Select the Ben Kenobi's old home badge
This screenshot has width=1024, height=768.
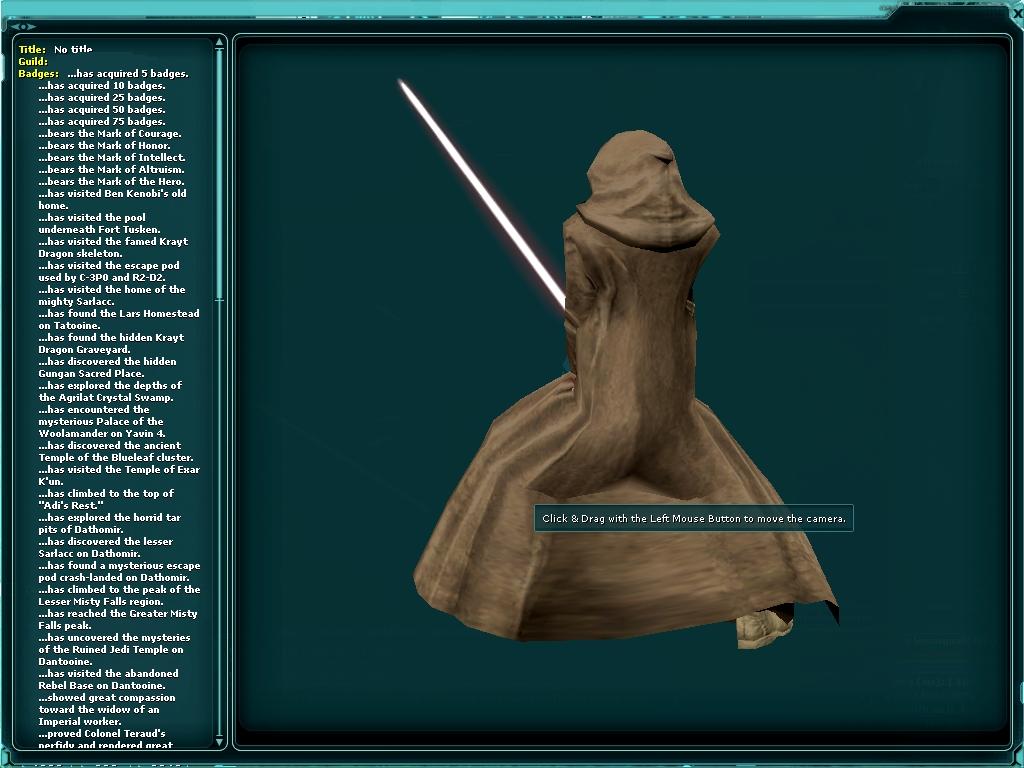click(x=112, y=199)
